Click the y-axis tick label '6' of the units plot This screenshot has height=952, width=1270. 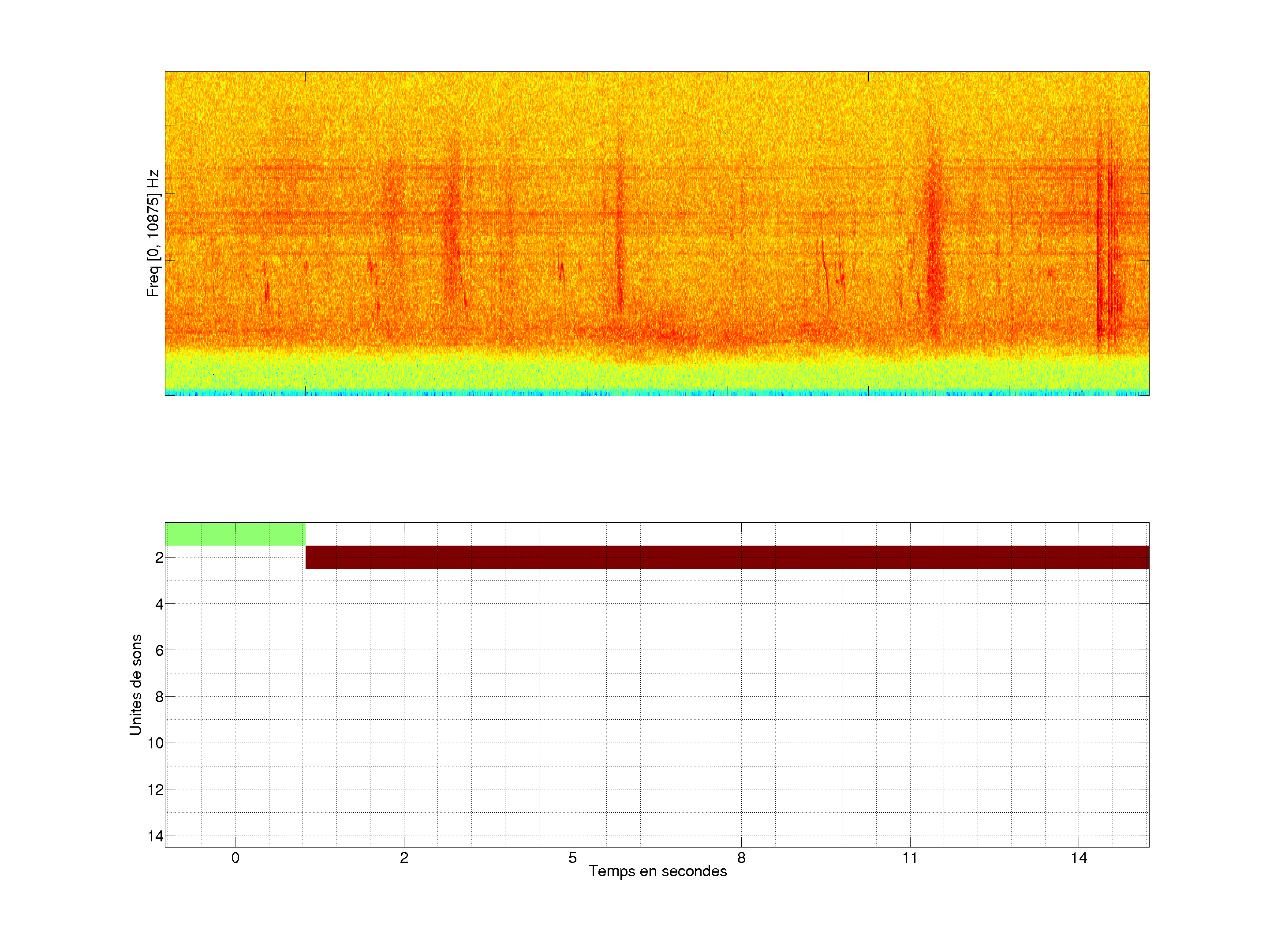click(159, 650)
